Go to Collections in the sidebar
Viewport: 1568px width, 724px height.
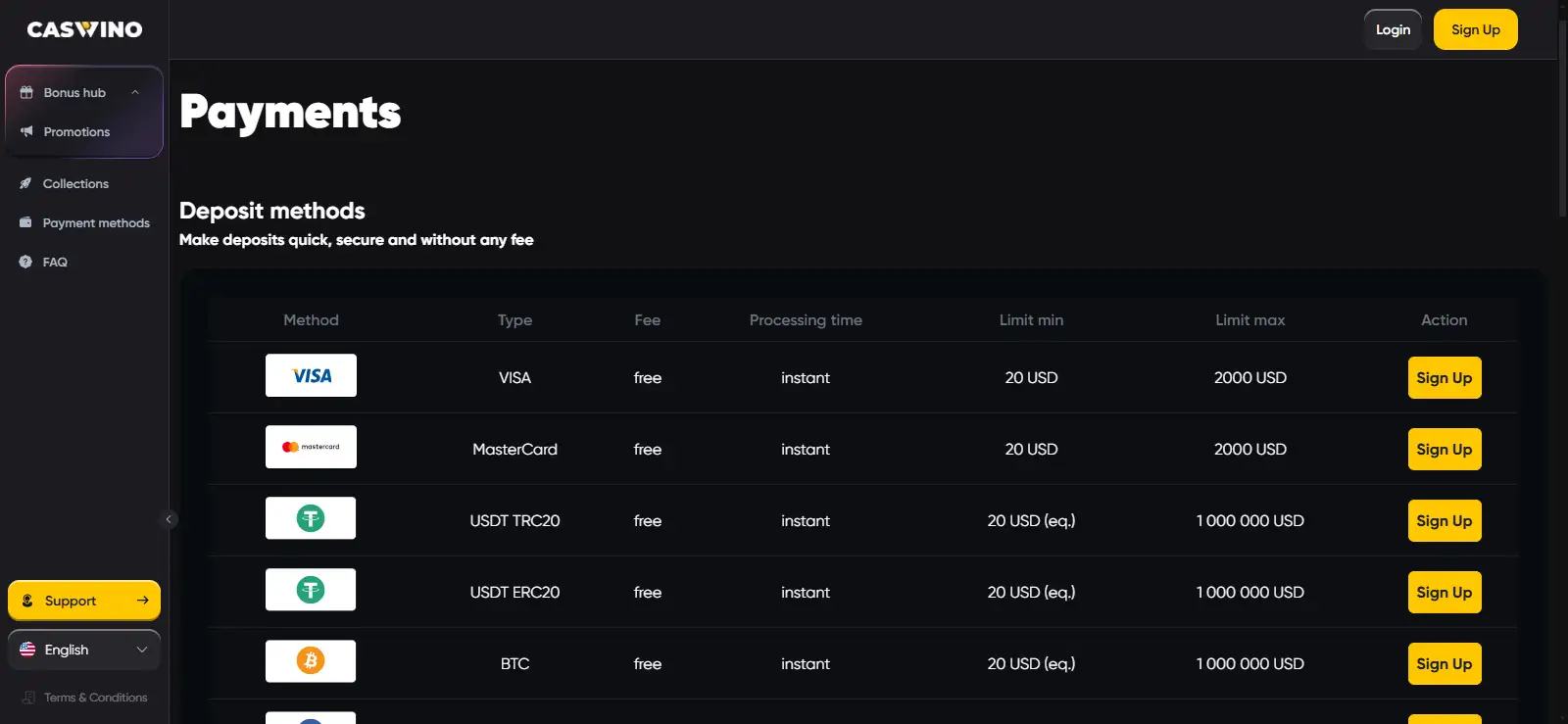(x=75, y=183)
